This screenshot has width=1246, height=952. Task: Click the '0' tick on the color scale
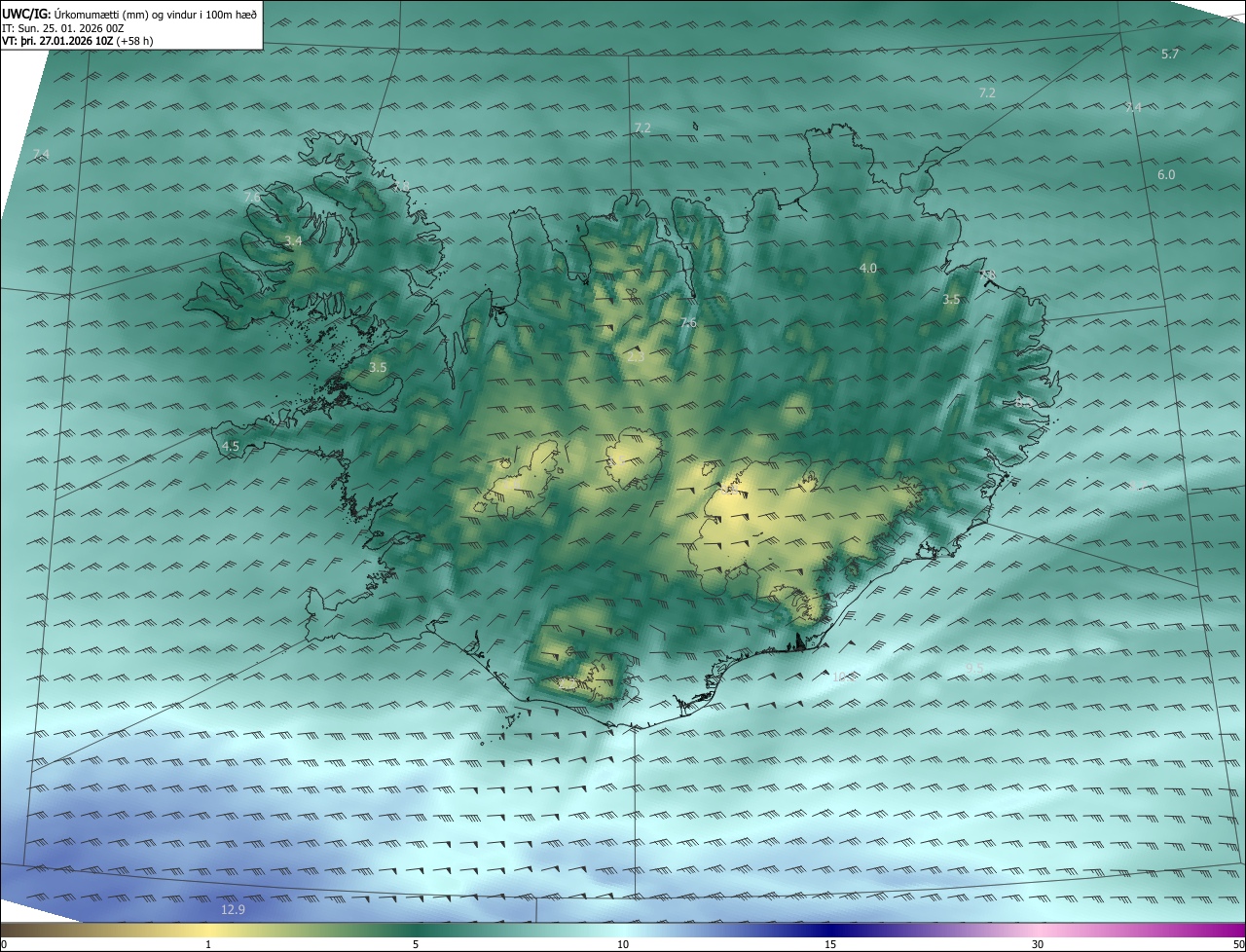(x=3, y=944)
